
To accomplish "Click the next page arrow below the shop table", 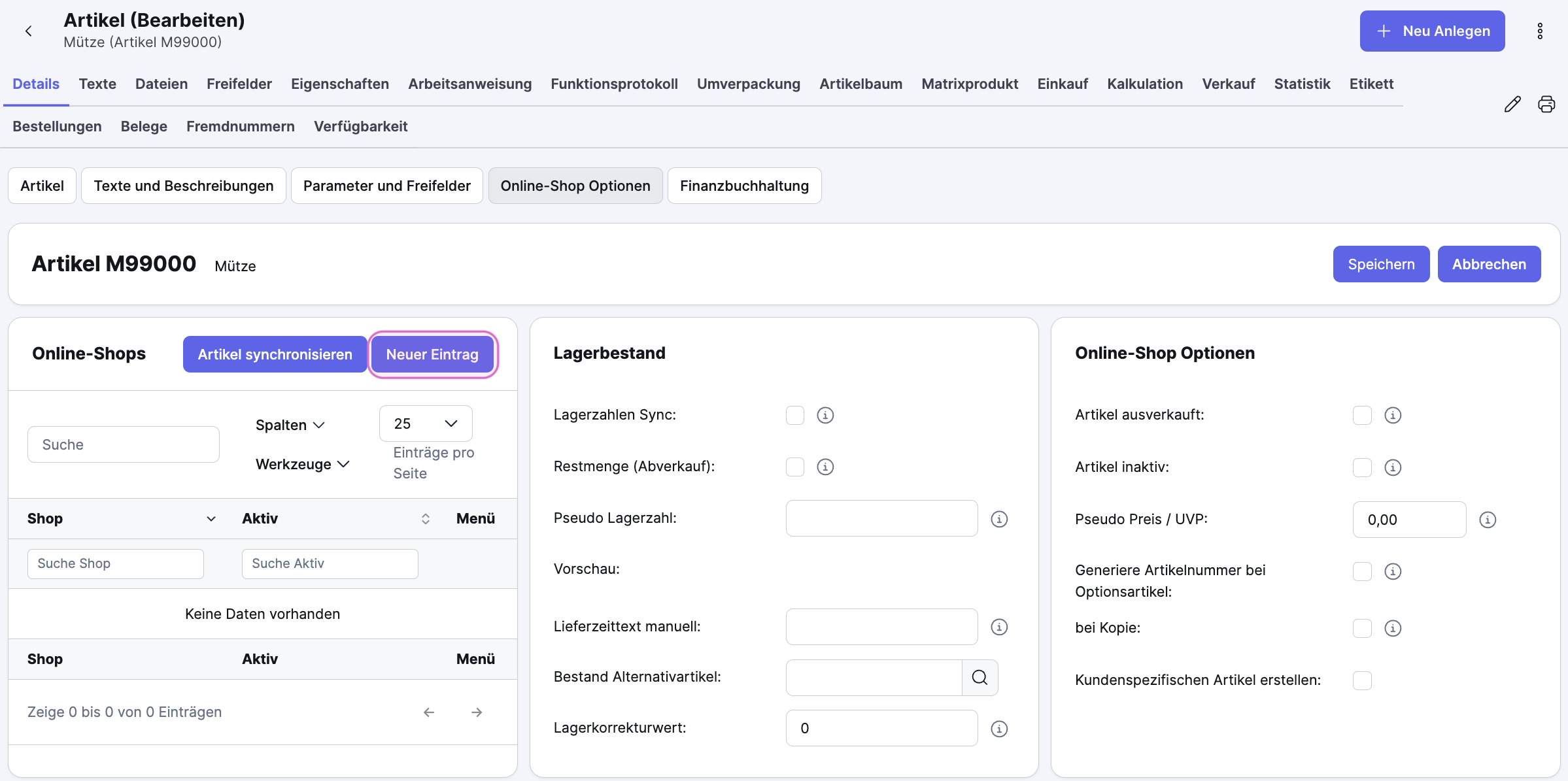I will (476, 712).
